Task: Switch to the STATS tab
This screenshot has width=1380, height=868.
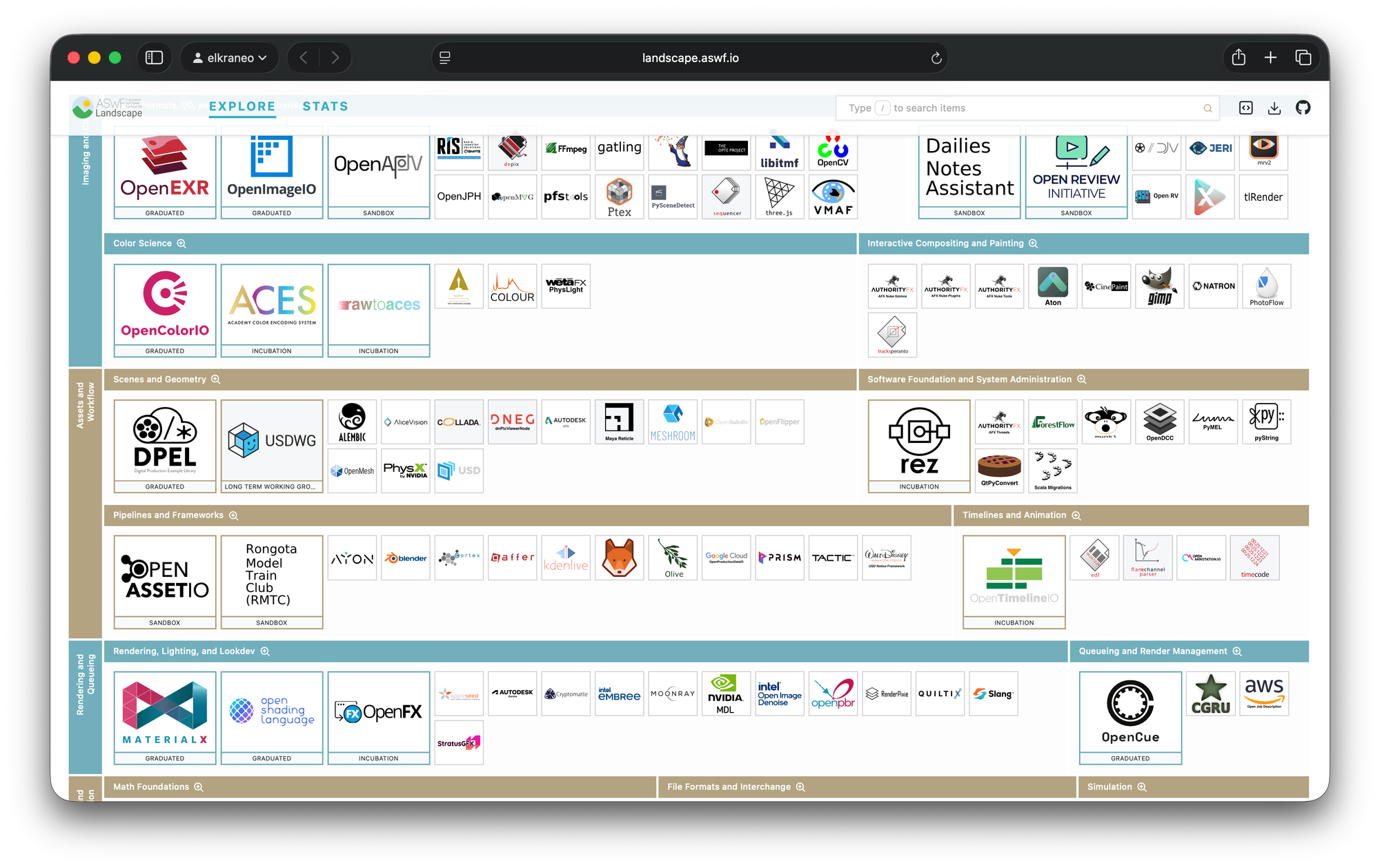Action: click(325, 106)
